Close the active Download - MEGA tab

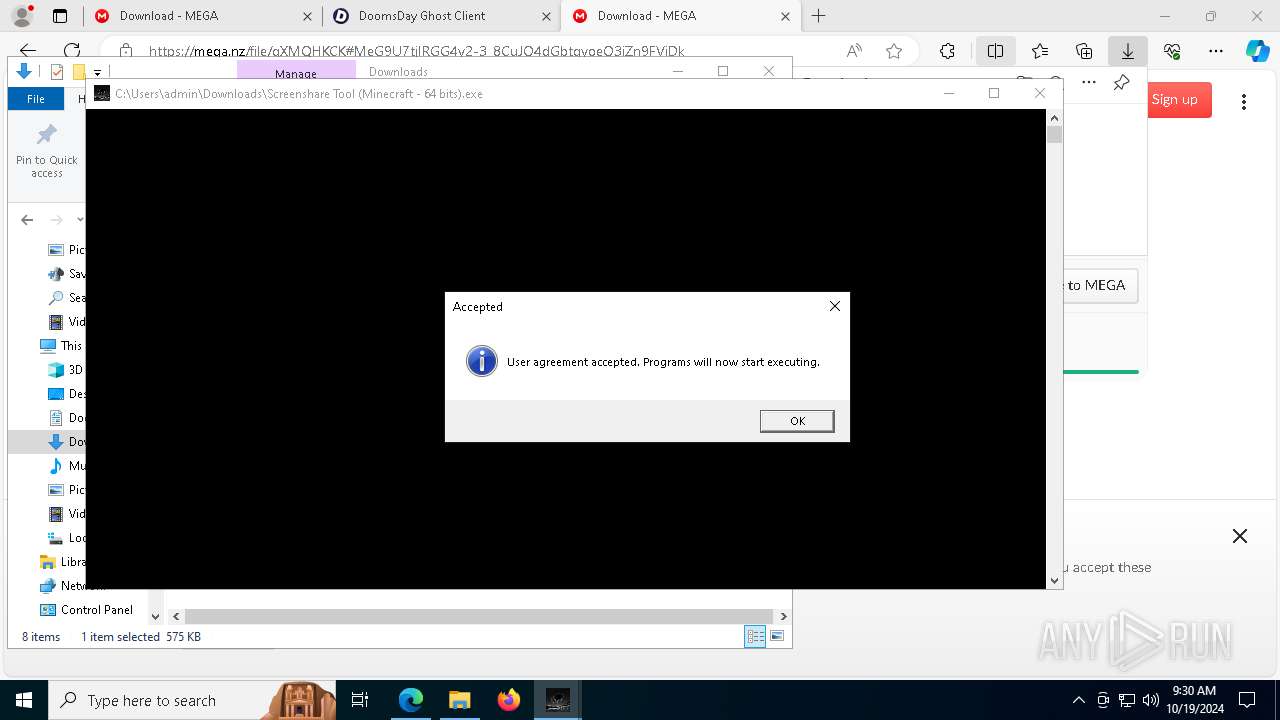click(785, 16)
